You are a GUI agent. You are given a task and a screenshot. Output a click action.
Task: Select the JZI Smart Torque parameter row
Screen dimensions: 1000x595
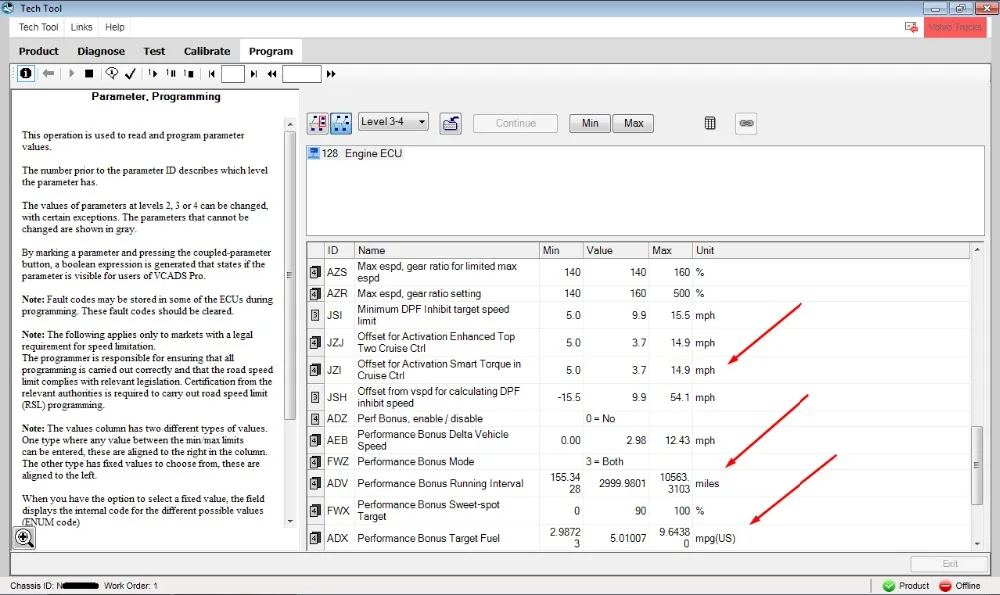440,370
